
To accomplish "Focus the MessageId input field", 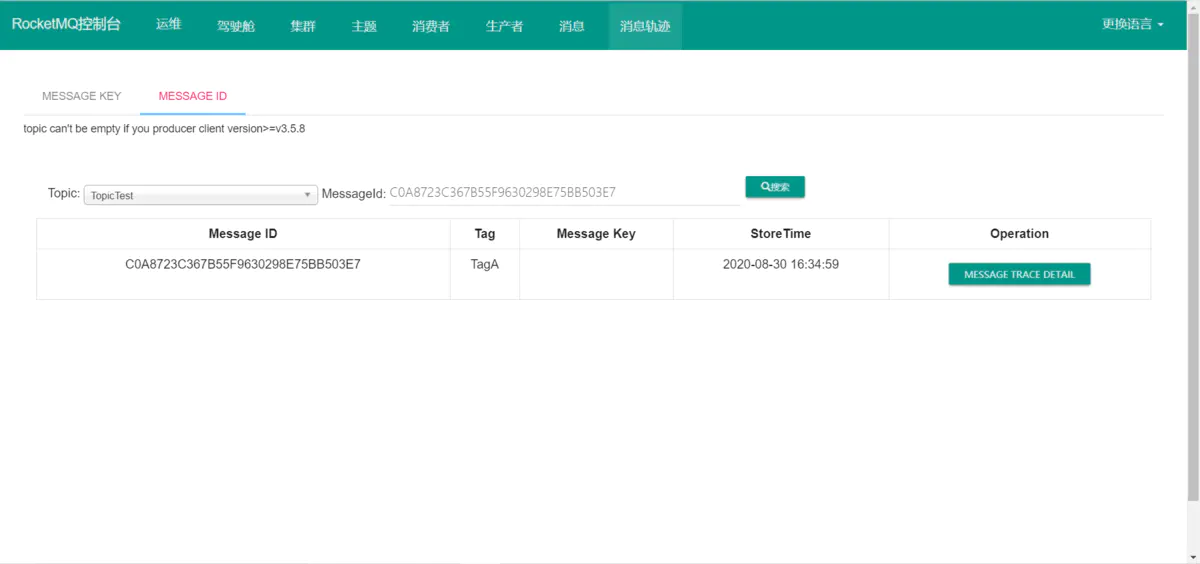I will (563, 193).
